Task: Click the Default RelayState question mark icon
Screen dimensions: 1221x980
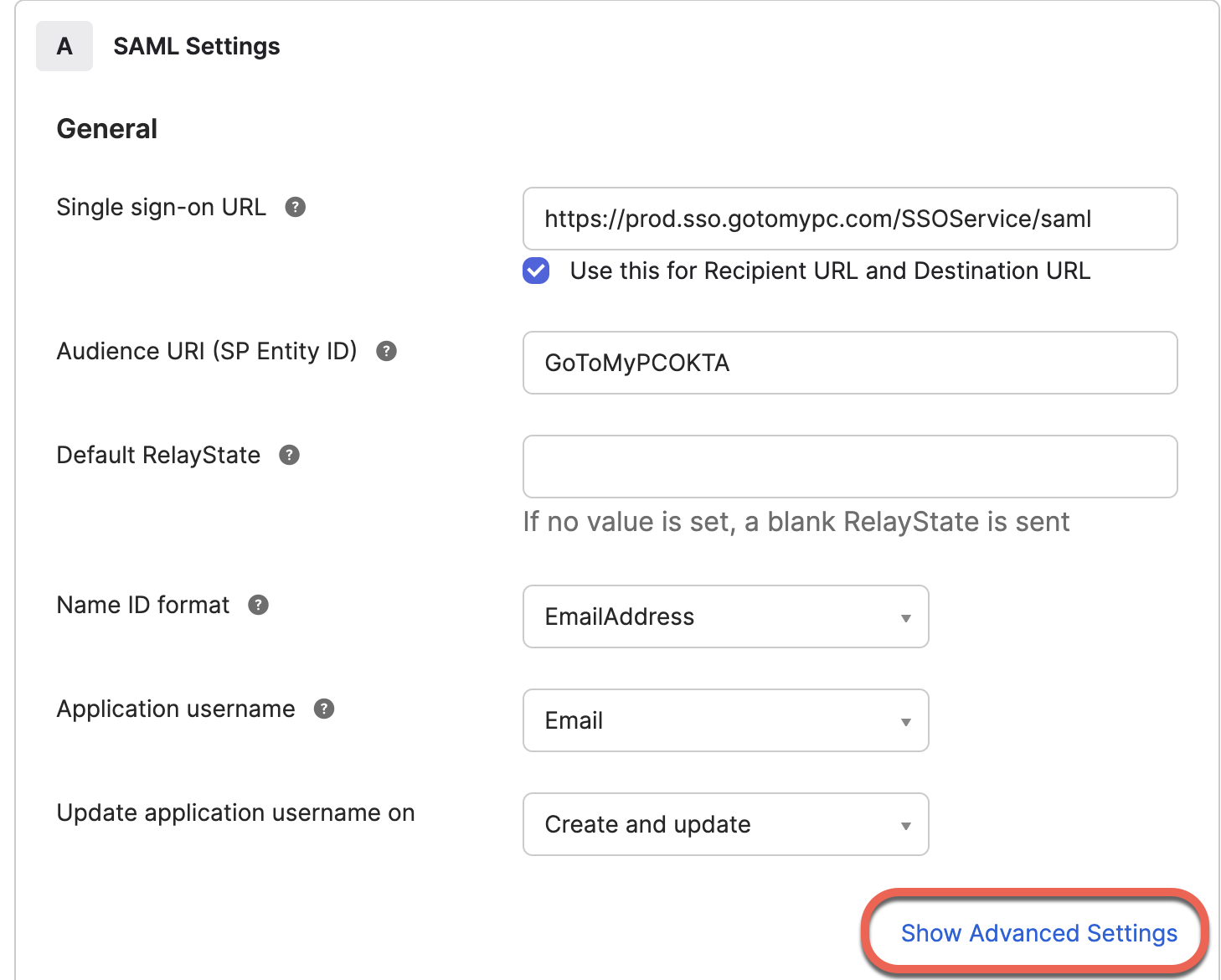Action: point(289,455)
